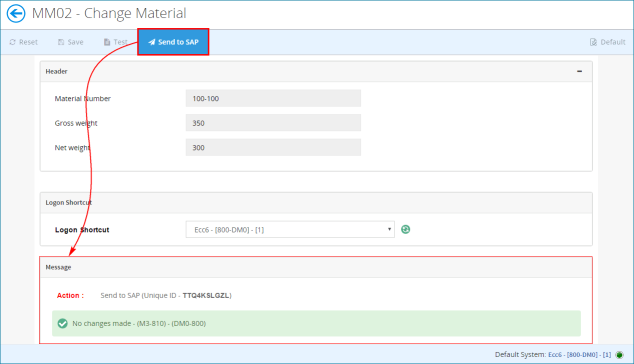Click the Material Number field

tap(273, 98)
